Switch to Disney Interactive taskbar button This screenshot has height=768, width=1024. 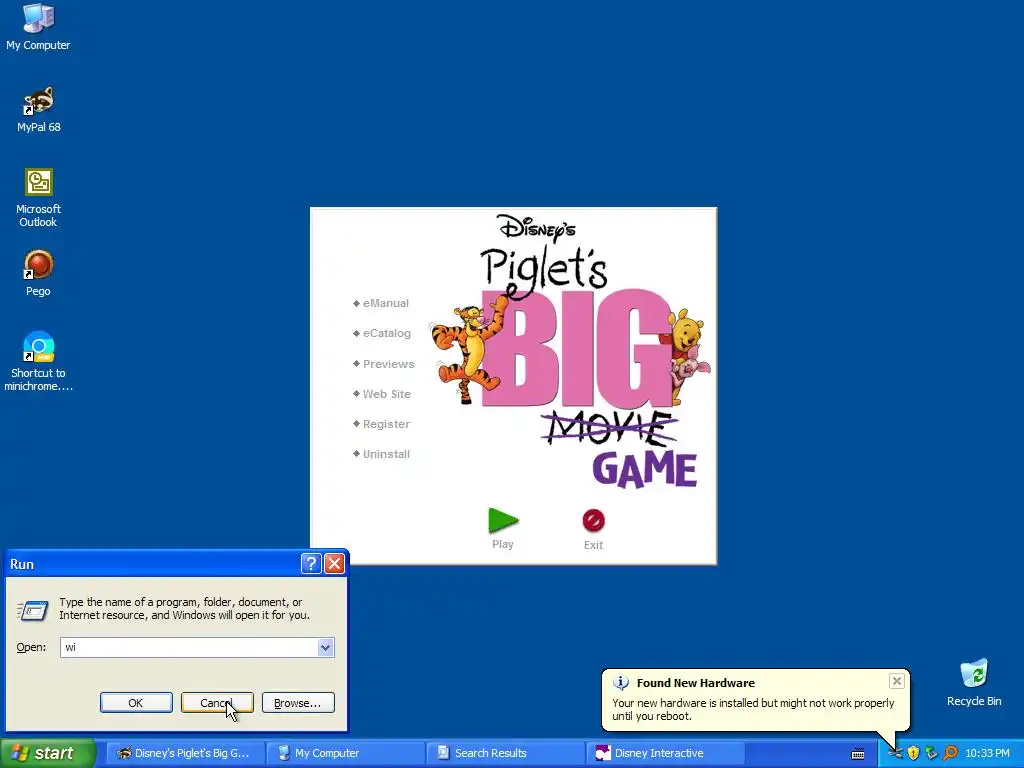[665, 753]
